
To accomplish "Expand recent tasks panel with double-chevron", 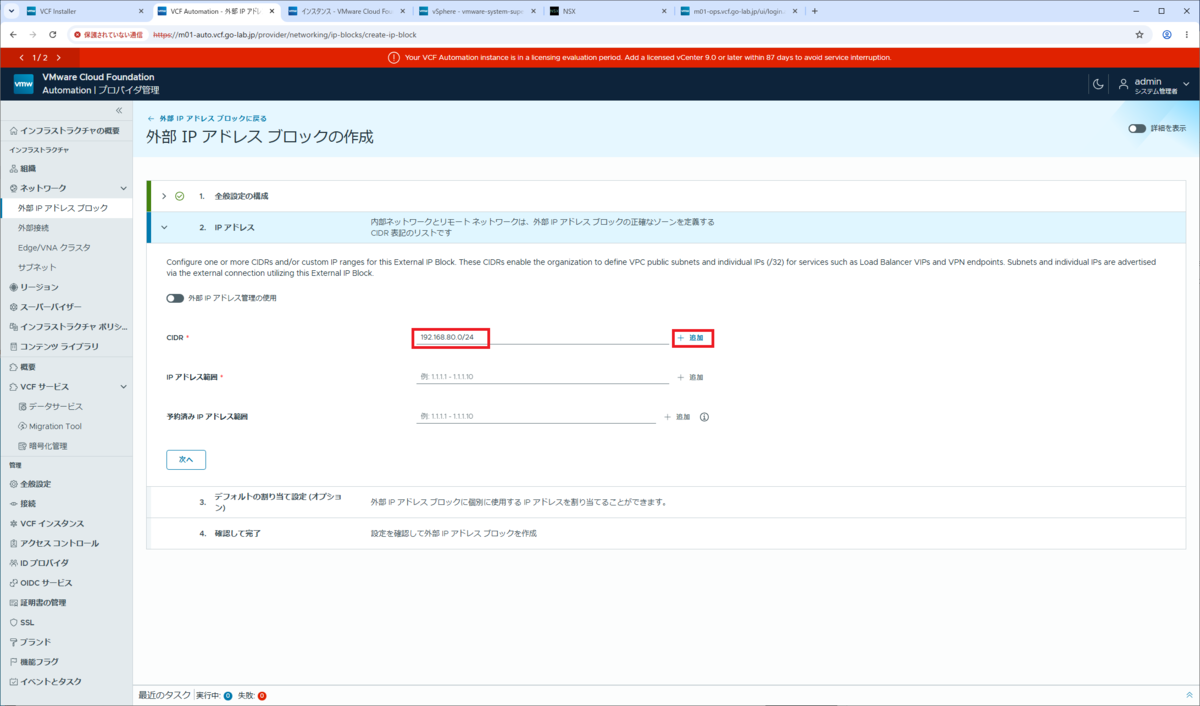I will (x=1189, y=695).
